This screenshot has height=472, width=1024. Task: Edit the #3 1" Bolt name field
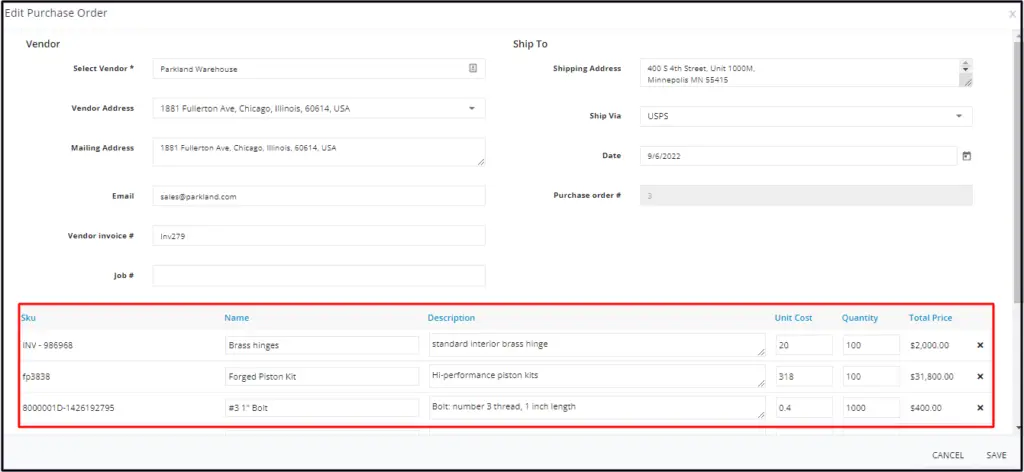pos(322,408)
